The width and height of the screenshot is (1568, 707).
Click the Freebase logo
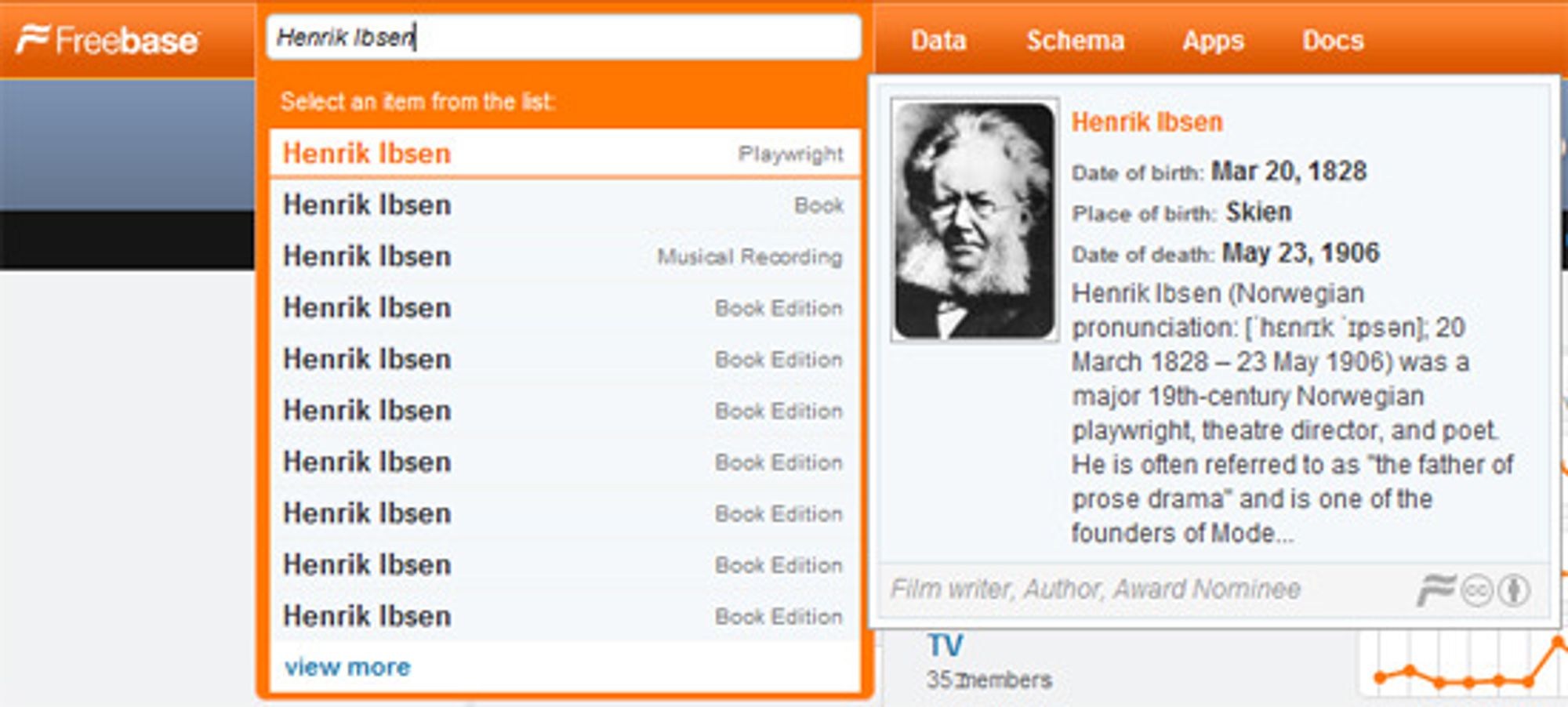tap(108, 39)
